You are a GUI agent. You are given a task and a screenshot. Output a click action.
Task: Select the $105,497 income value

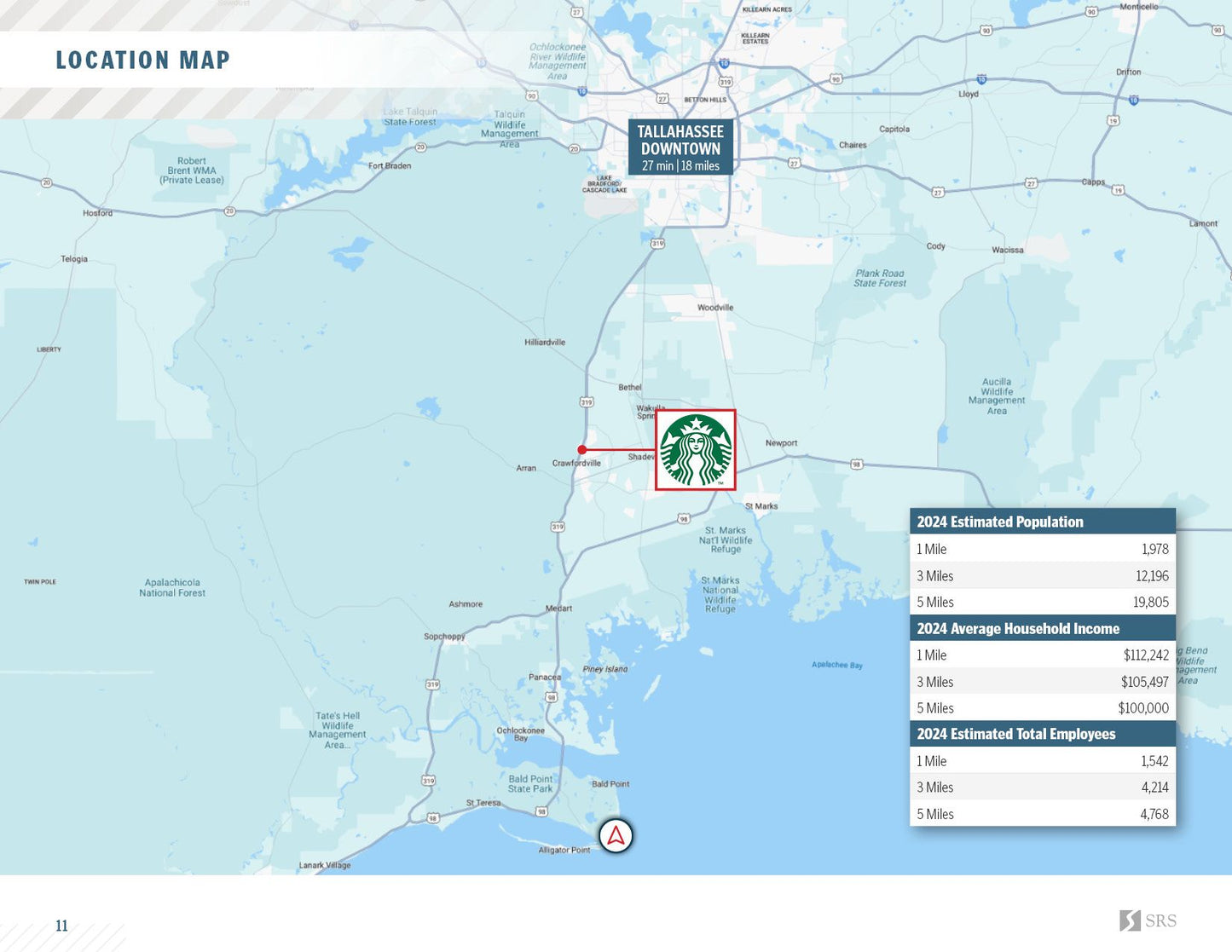1145,682
